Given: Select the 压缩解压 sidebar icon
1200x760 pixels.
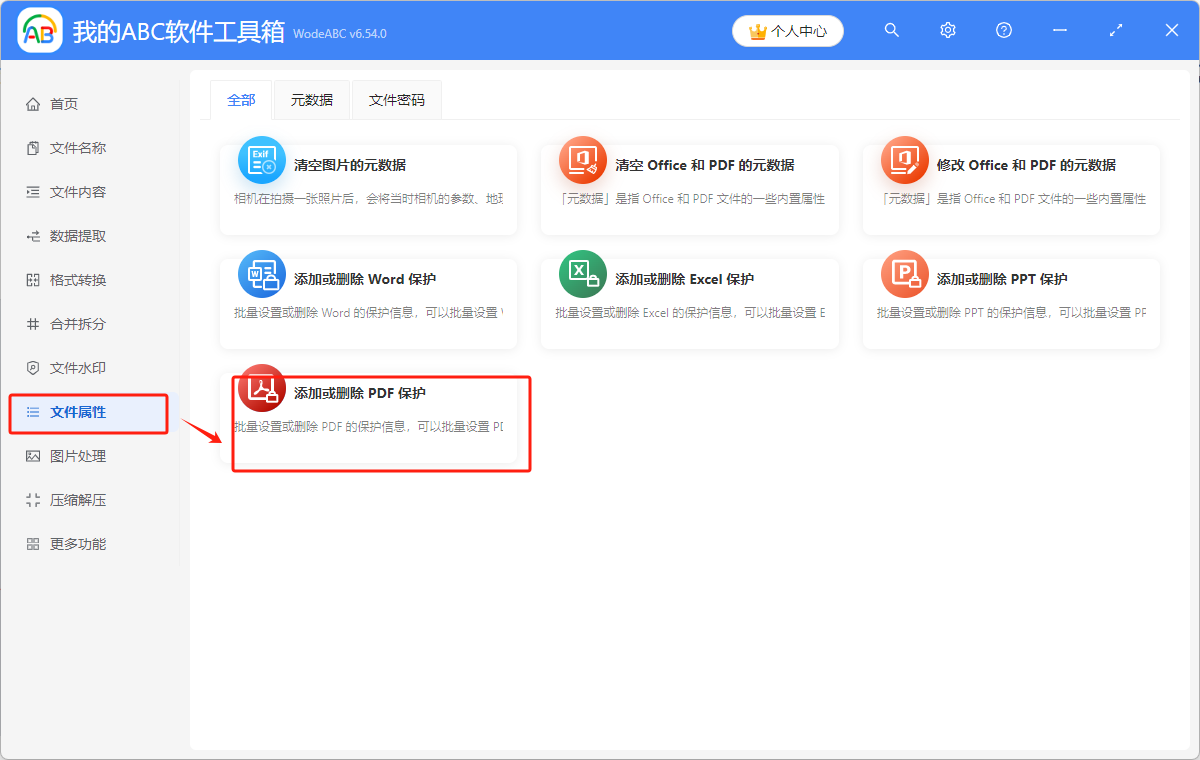Looking at the screenshot, I should 33,500.
